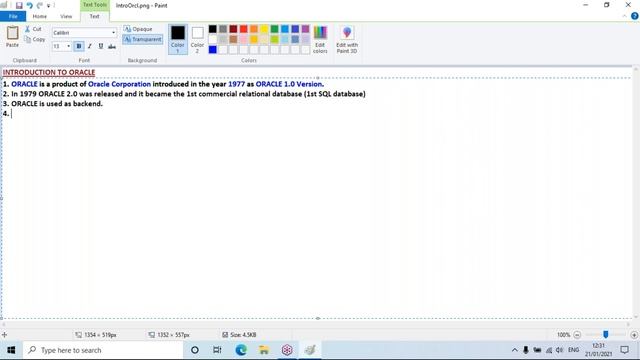Undo the last action

(x=29, y=5)
